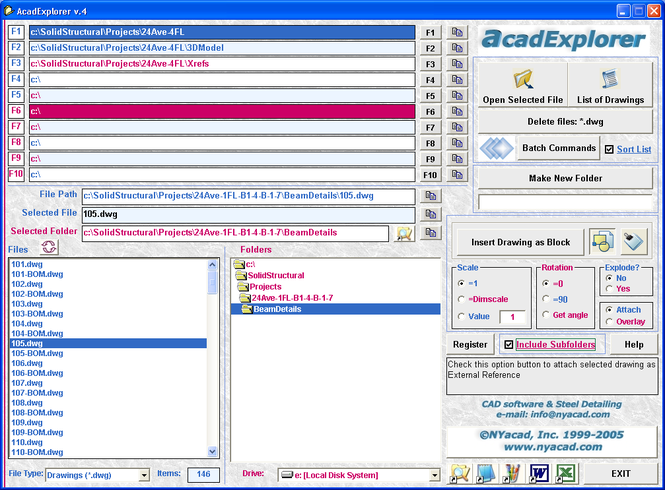
Task: Copy the Selected File field contents
Action: tap(430, 214)
